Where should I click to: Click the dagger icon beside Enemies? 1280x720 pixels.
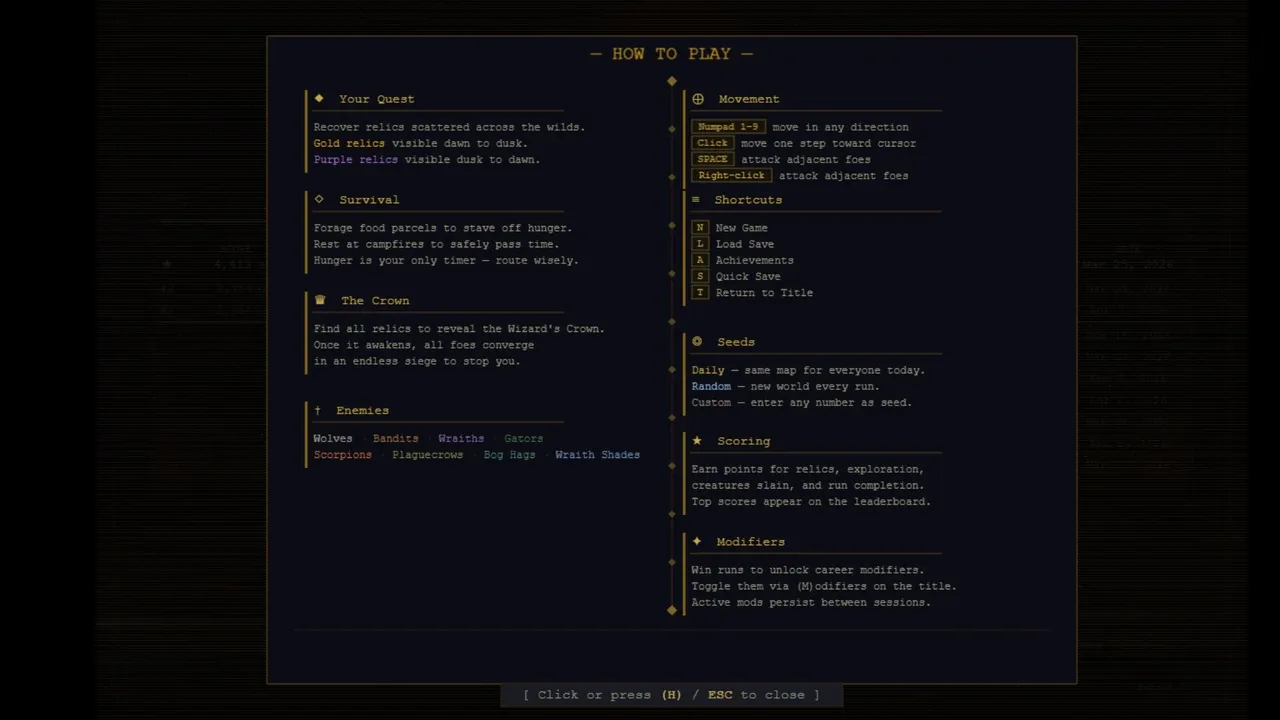[x=318, y=410]
